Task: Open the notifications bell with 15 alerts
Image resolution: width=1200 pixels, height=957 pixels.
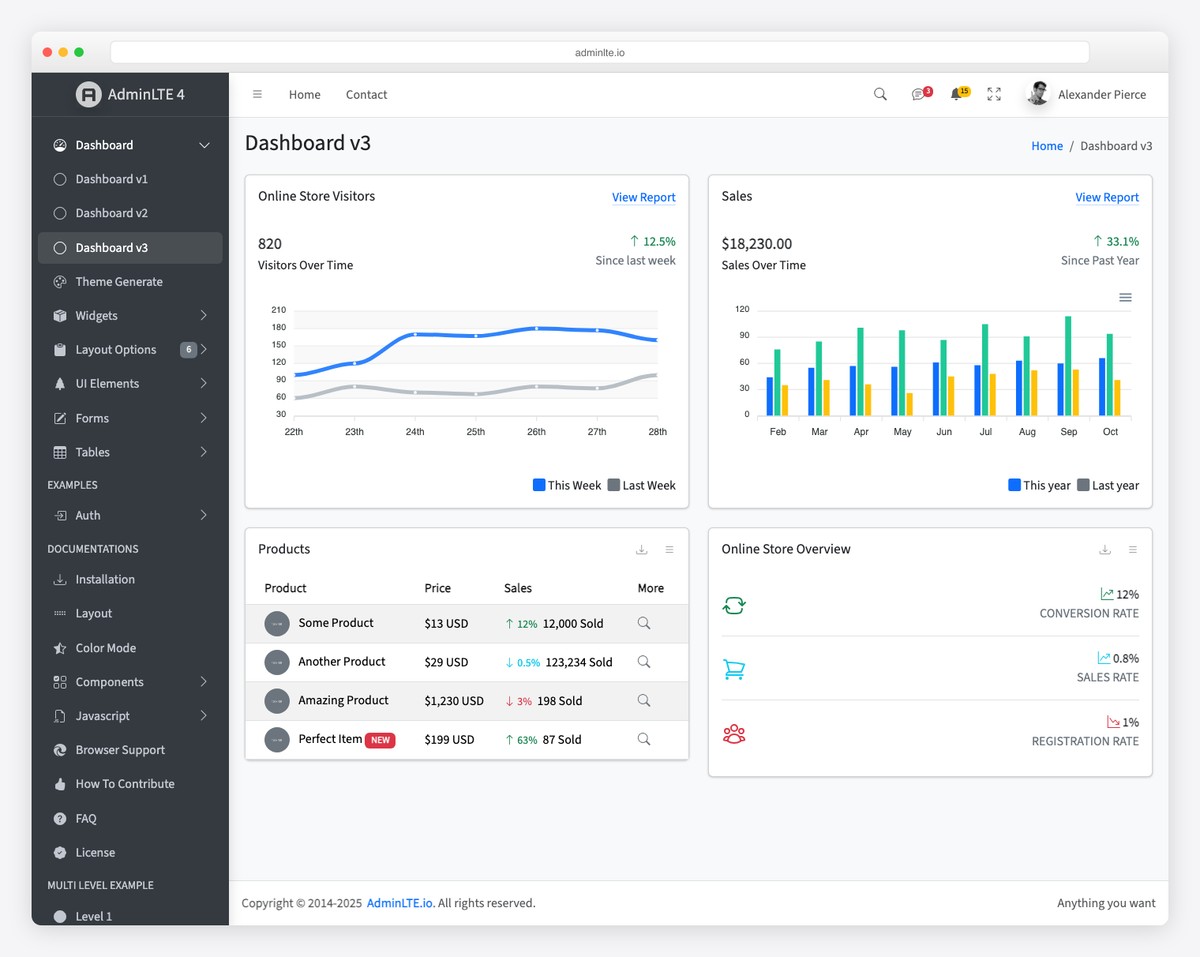Action: (x=957, y=94)
